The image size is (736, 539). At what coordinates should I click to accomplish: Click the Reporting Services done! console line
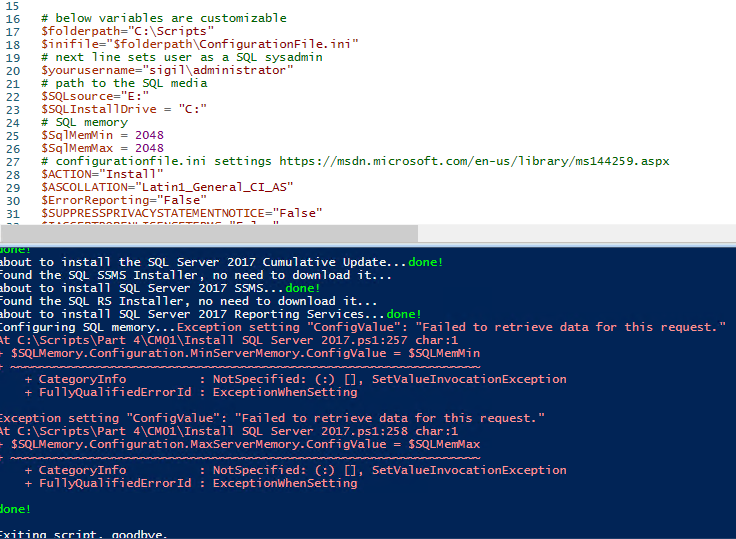pos(211,314)
